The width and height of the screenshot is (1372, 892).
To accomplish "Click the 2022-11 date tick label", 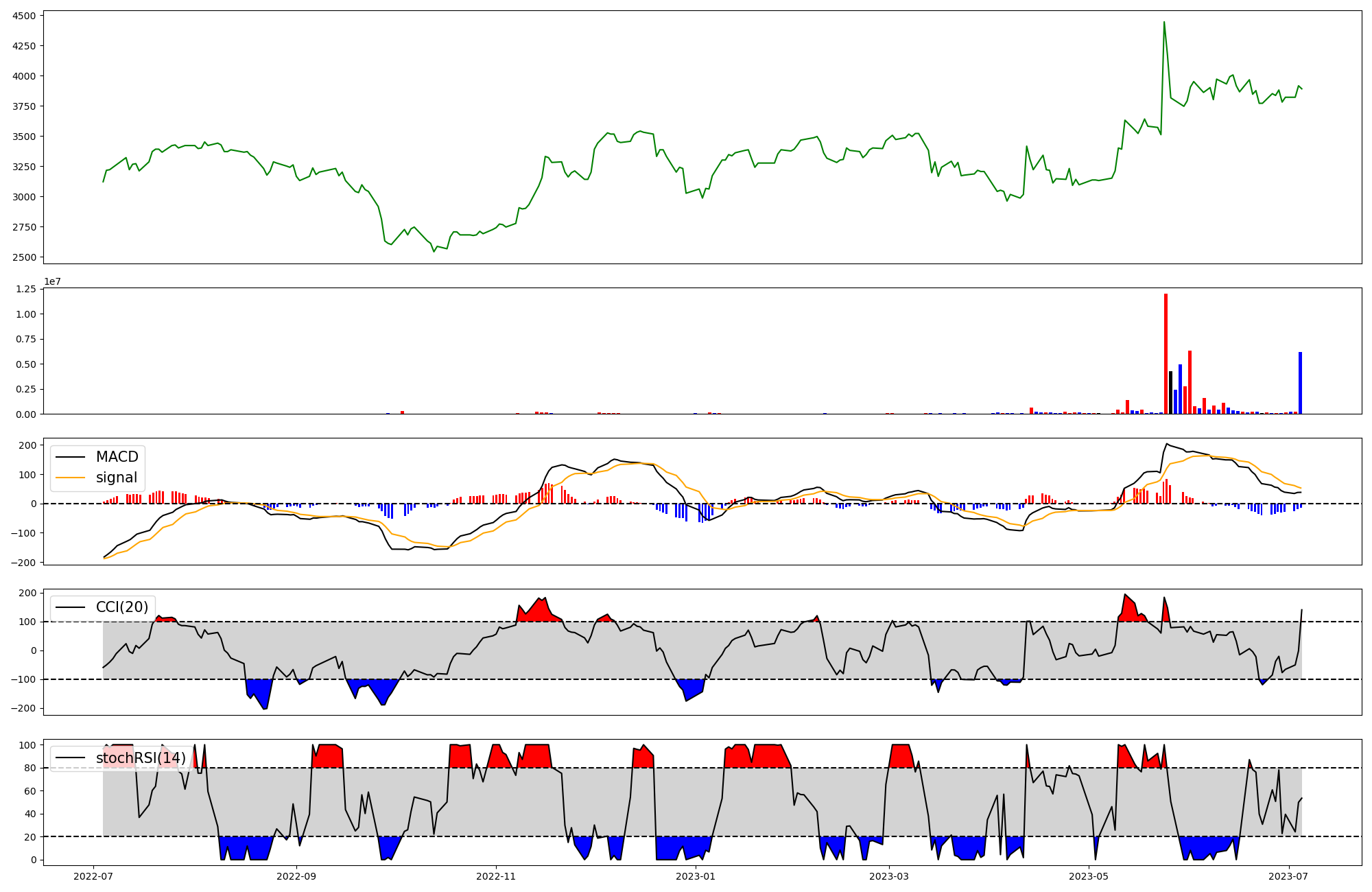I will pyautogui.click(x=496, y=876).
